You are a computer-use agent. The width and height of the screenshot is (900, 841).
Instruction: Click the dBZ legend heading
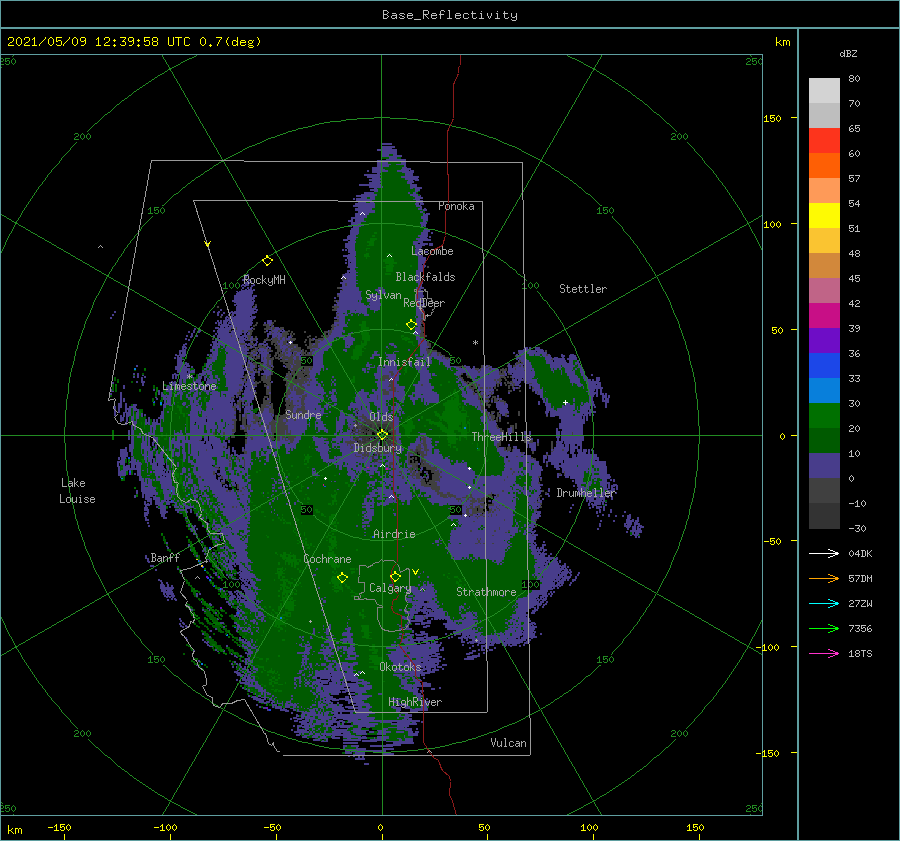[848, 53]
